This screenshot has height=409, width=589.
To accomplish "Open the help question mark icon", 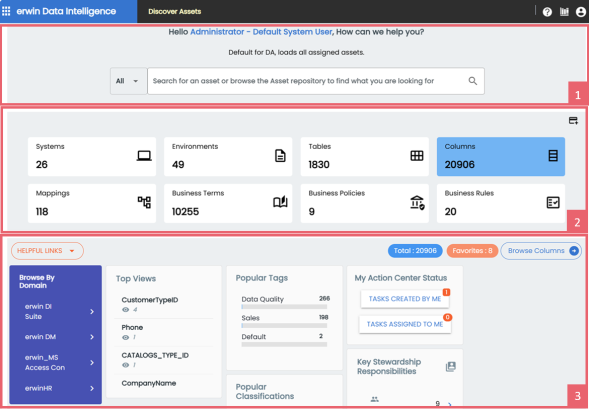I will [547, 12].
